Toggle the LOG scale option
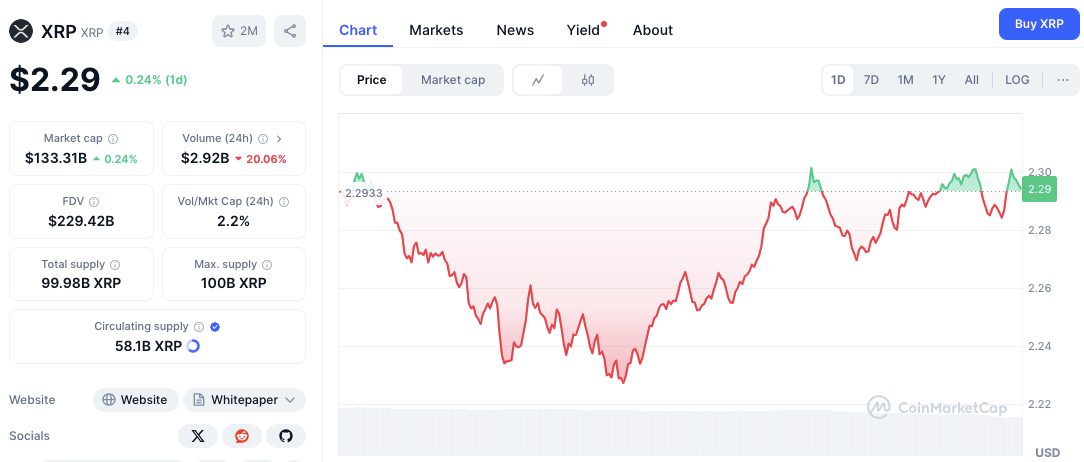 pos(1017,80)
